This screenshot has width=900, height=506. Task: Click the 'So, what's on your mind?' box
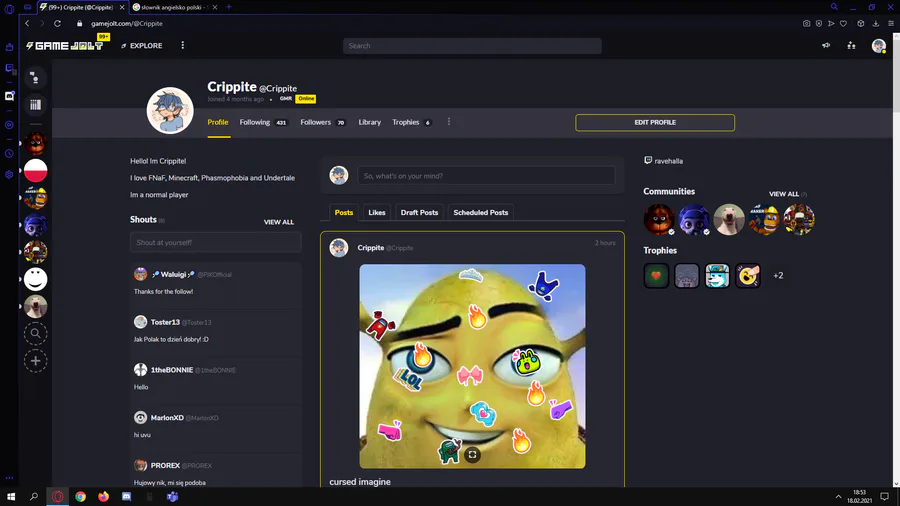coord(486,176)
